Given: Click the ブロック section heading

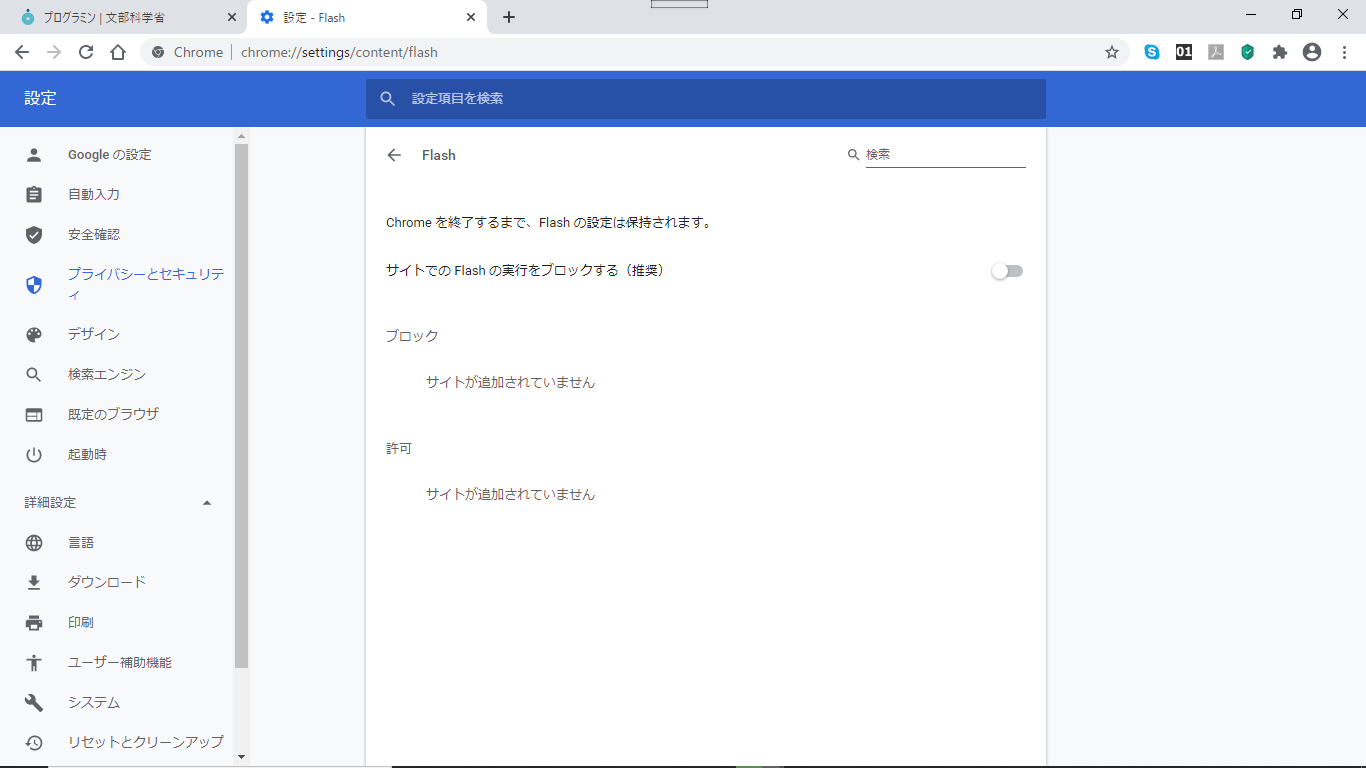Looking at the screenshot, I should (x=412, y=336).
